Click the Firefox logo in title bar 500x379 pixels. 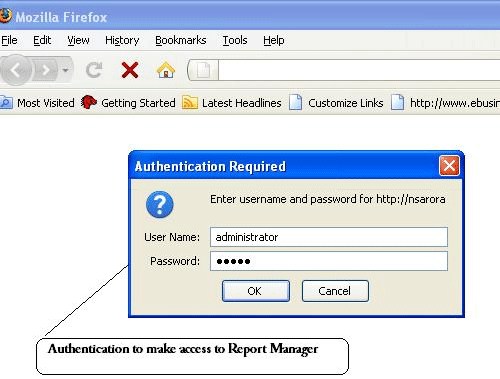[x=6, y=16]
